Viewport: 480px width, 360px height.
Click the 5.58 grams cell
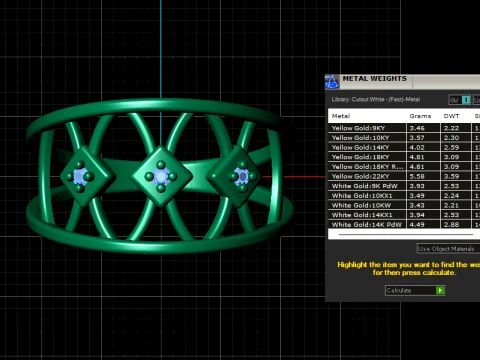(x=423, y=176)
